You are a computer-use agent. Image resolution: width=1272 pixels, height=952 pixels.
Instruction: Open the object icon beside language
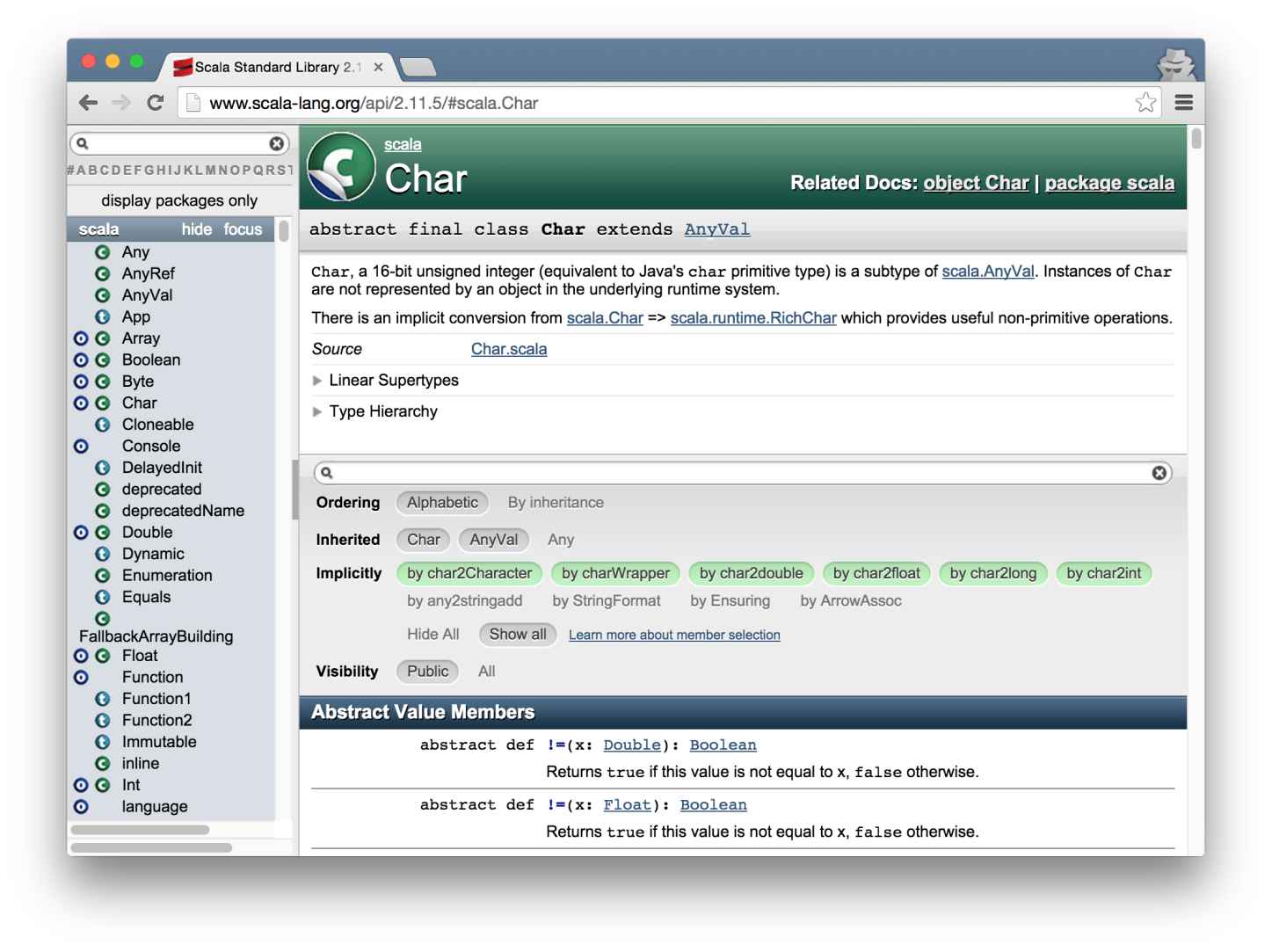tap(81, 807)
